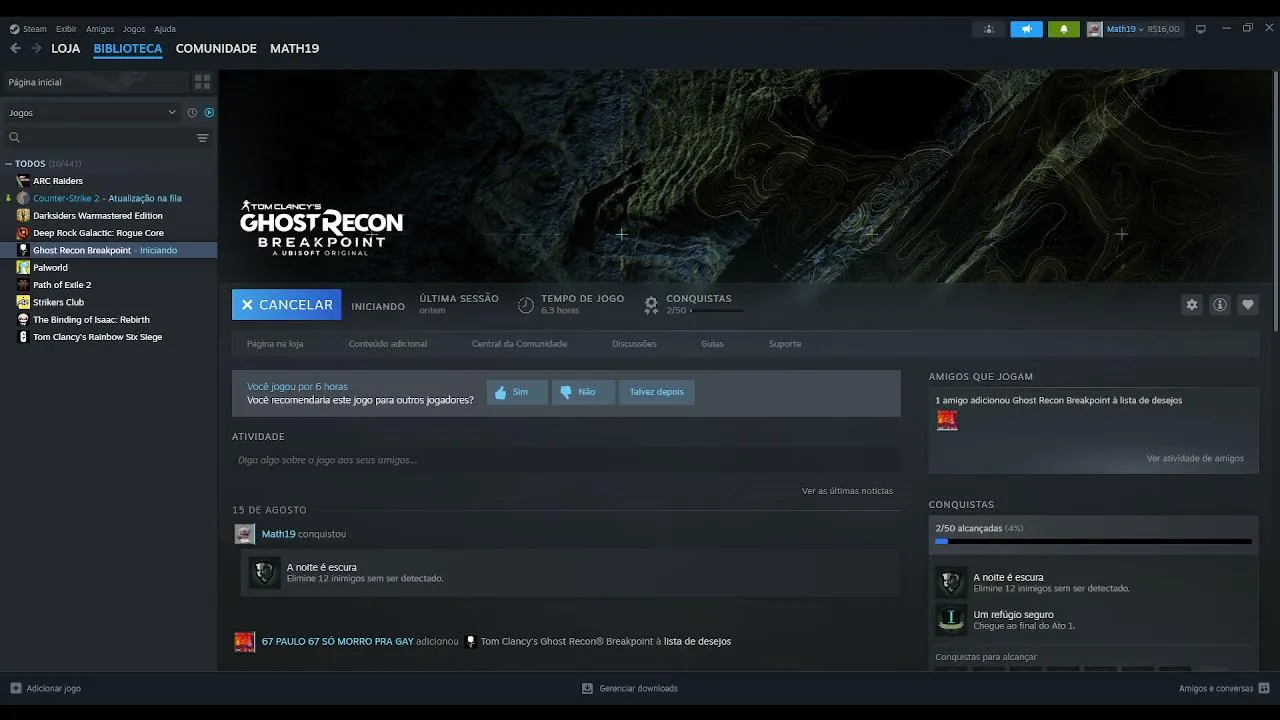1280x720 pixels.
Task: Open the Exibir menu
Action: click(x=66, y=29)
